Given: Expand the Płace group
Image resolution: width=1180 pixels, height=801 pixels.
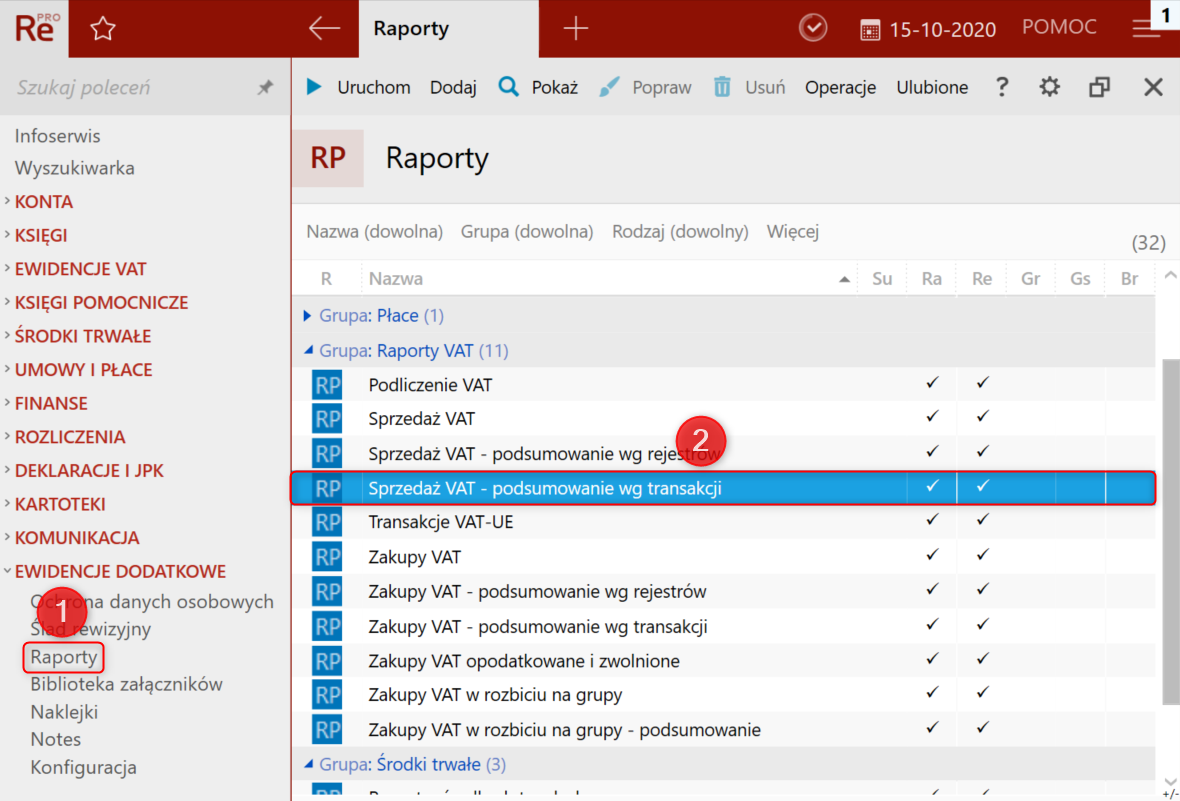Looking at the screenshot, I should coord(308,316).
